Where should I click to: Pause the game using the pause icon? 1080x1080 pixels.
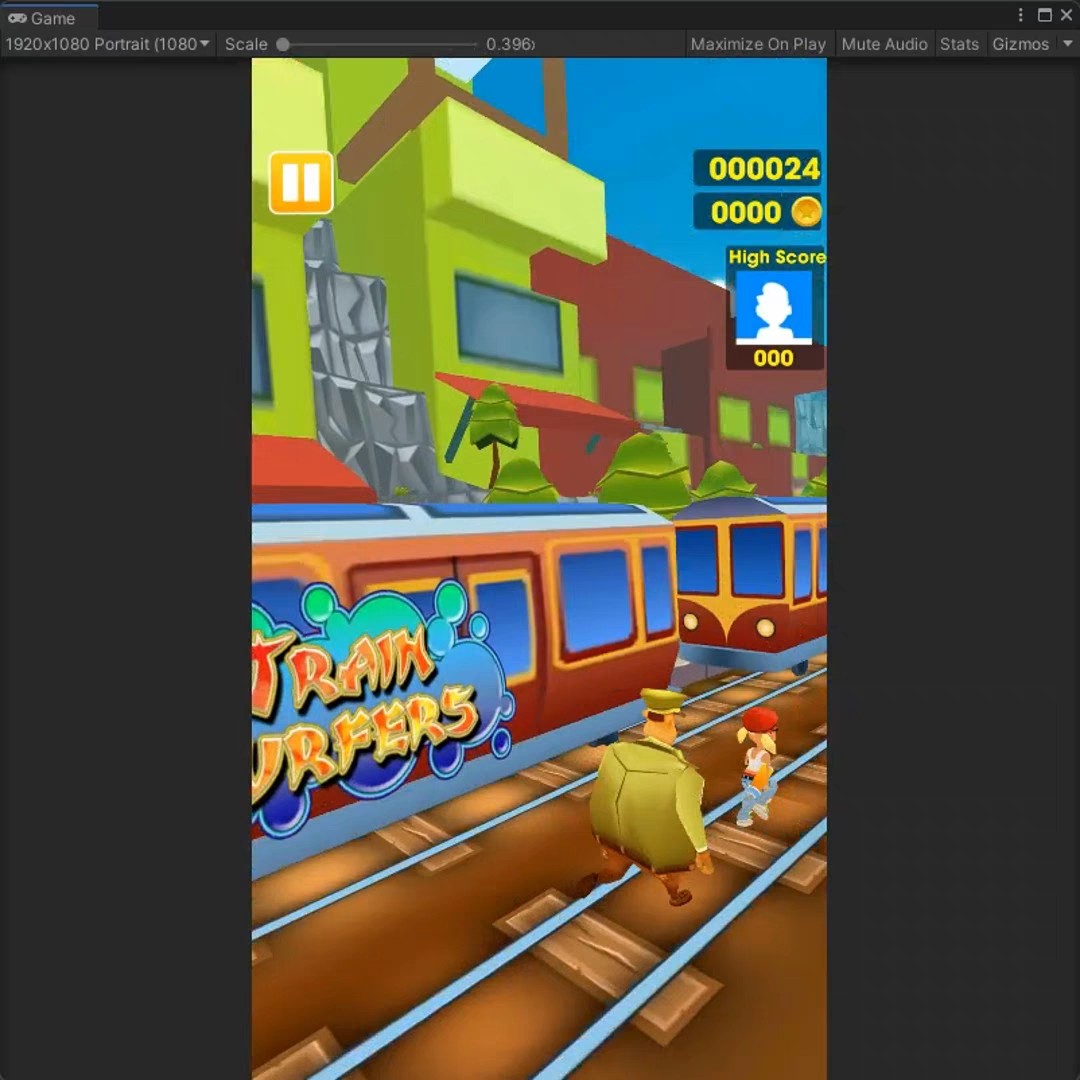click(299, 183)
